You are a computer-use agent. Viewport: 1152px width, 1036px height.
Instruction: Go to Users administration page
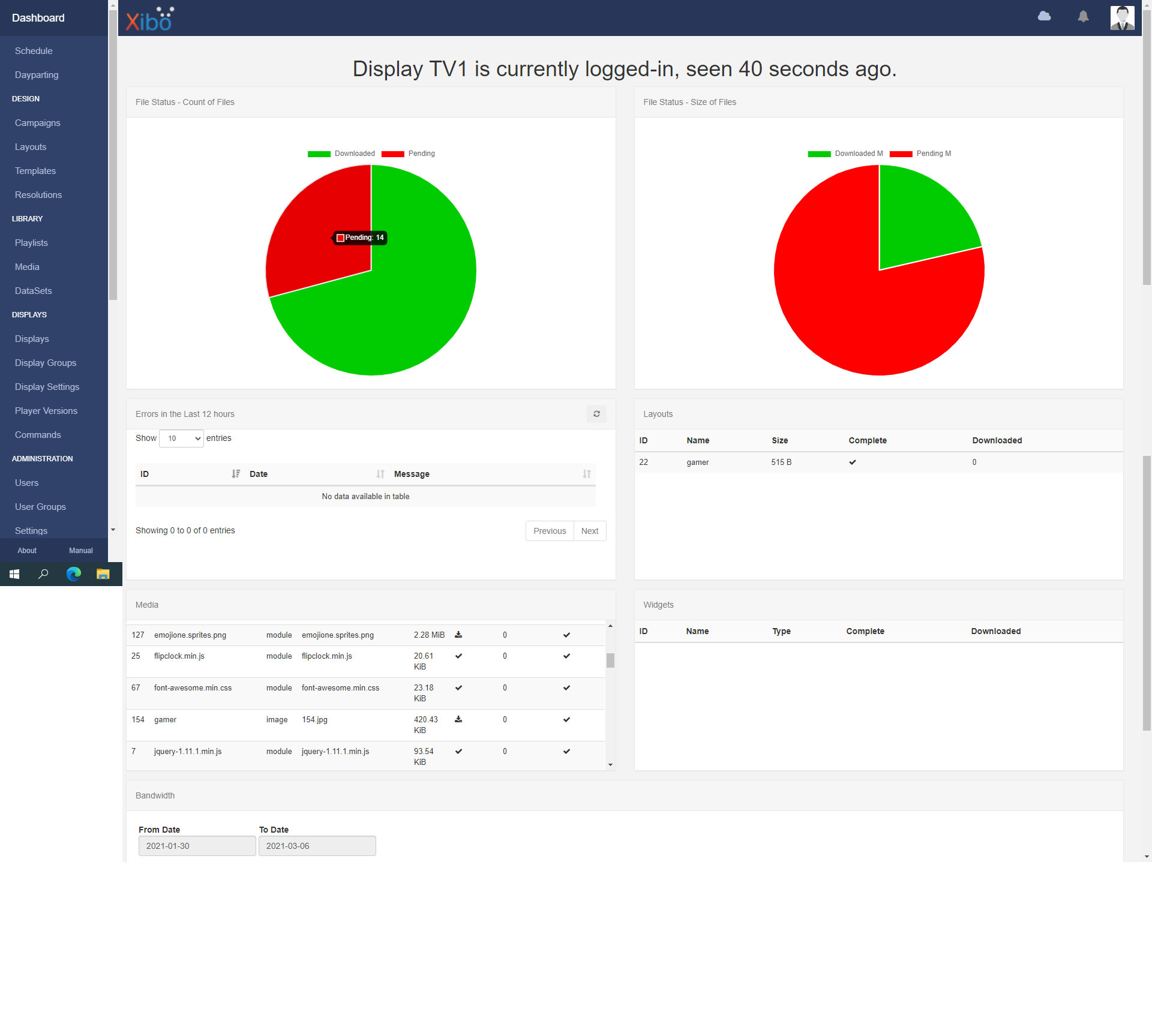tap(26, 483)
